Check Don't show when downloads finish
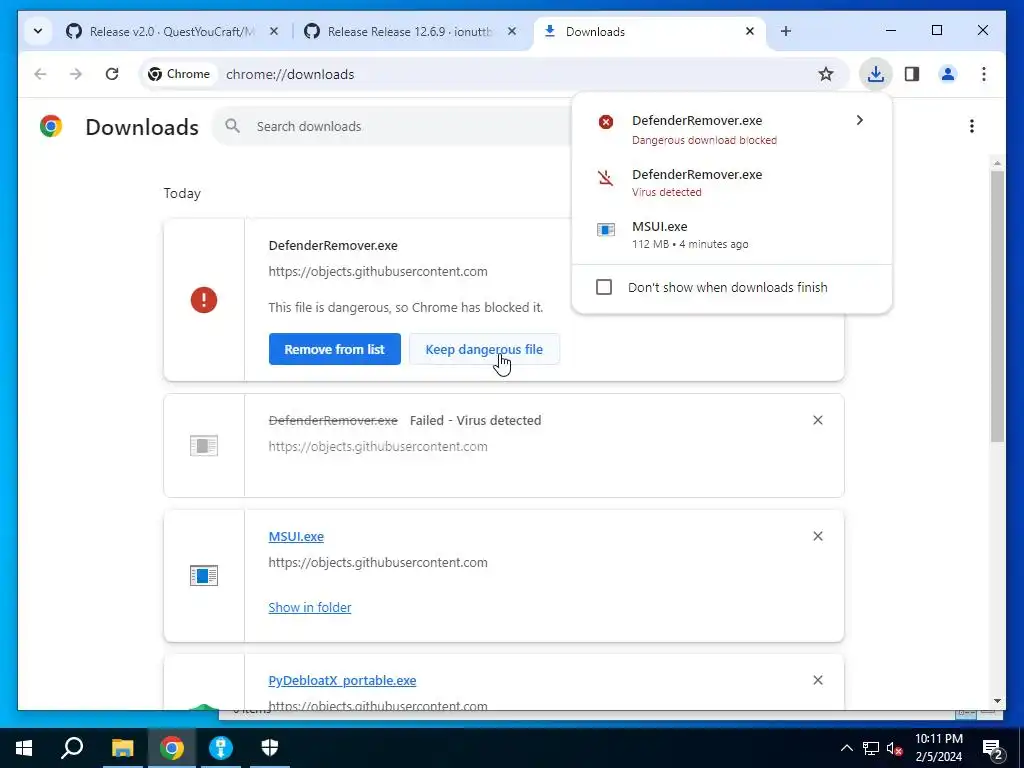Viewport: 1024px width, 768px height. point(604,287)
